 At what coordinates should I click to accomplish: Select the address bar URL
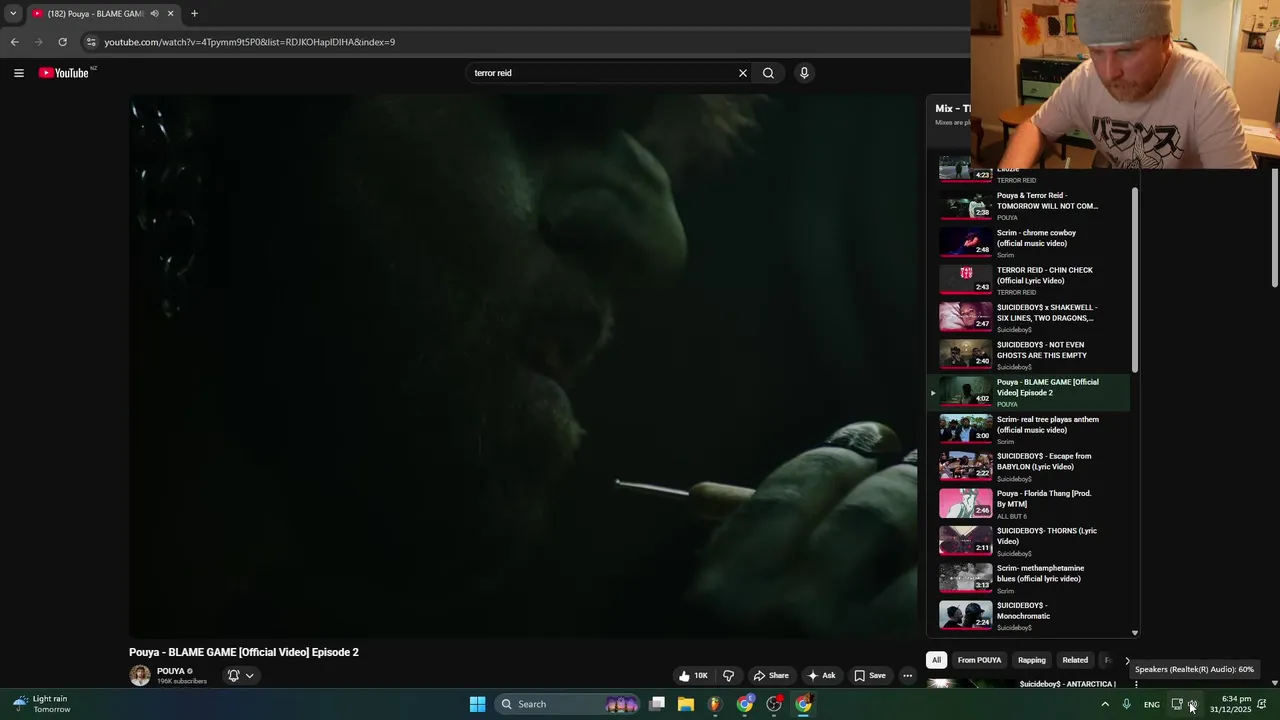[x=250, y=42]
